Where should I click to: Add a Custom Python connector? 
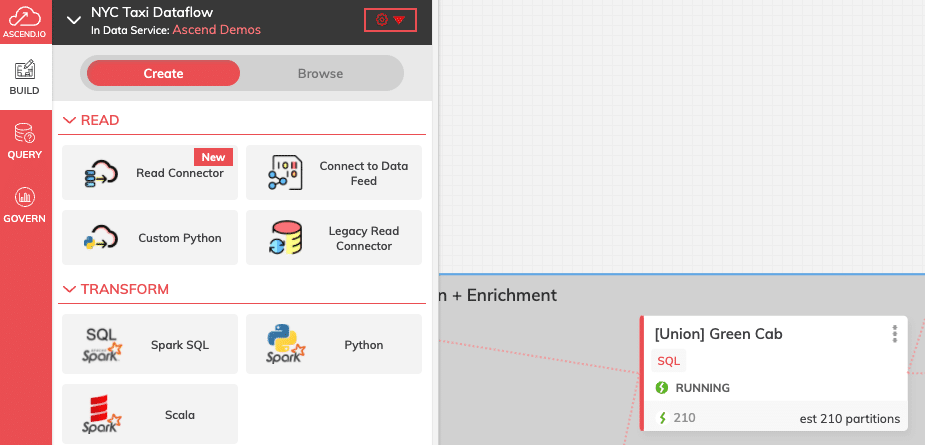coord(150,238)
